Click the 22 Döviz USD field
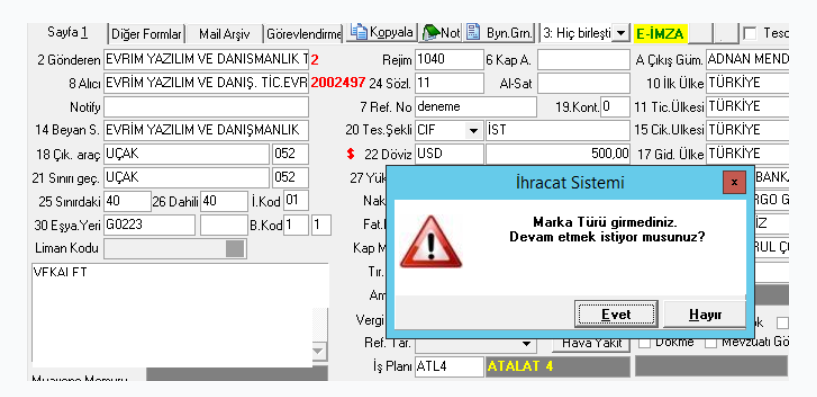The width and height of the screenshot is (817, 397). 449,154
